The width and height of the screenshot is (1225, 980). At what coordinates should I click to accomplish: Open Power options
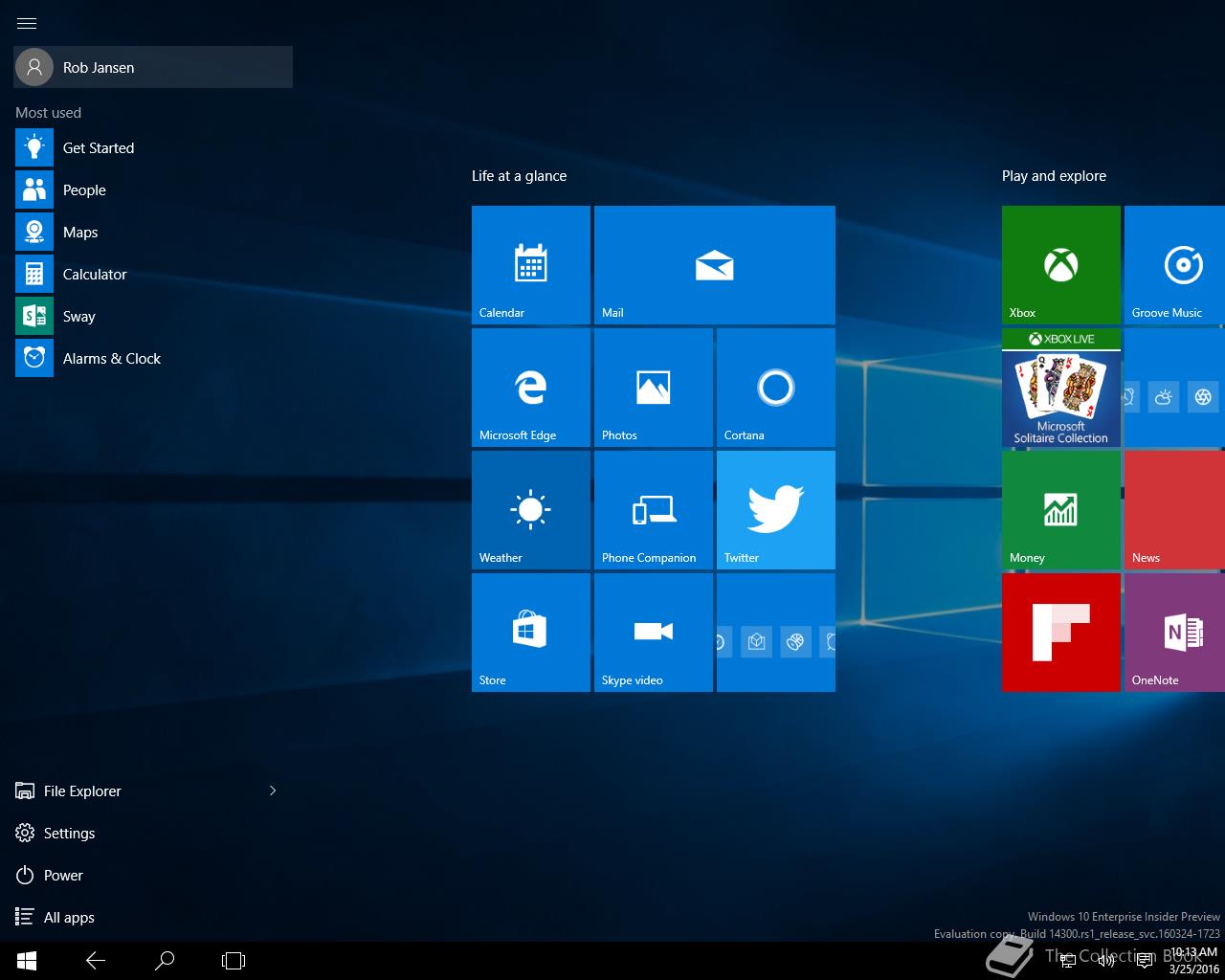point(153,875)
